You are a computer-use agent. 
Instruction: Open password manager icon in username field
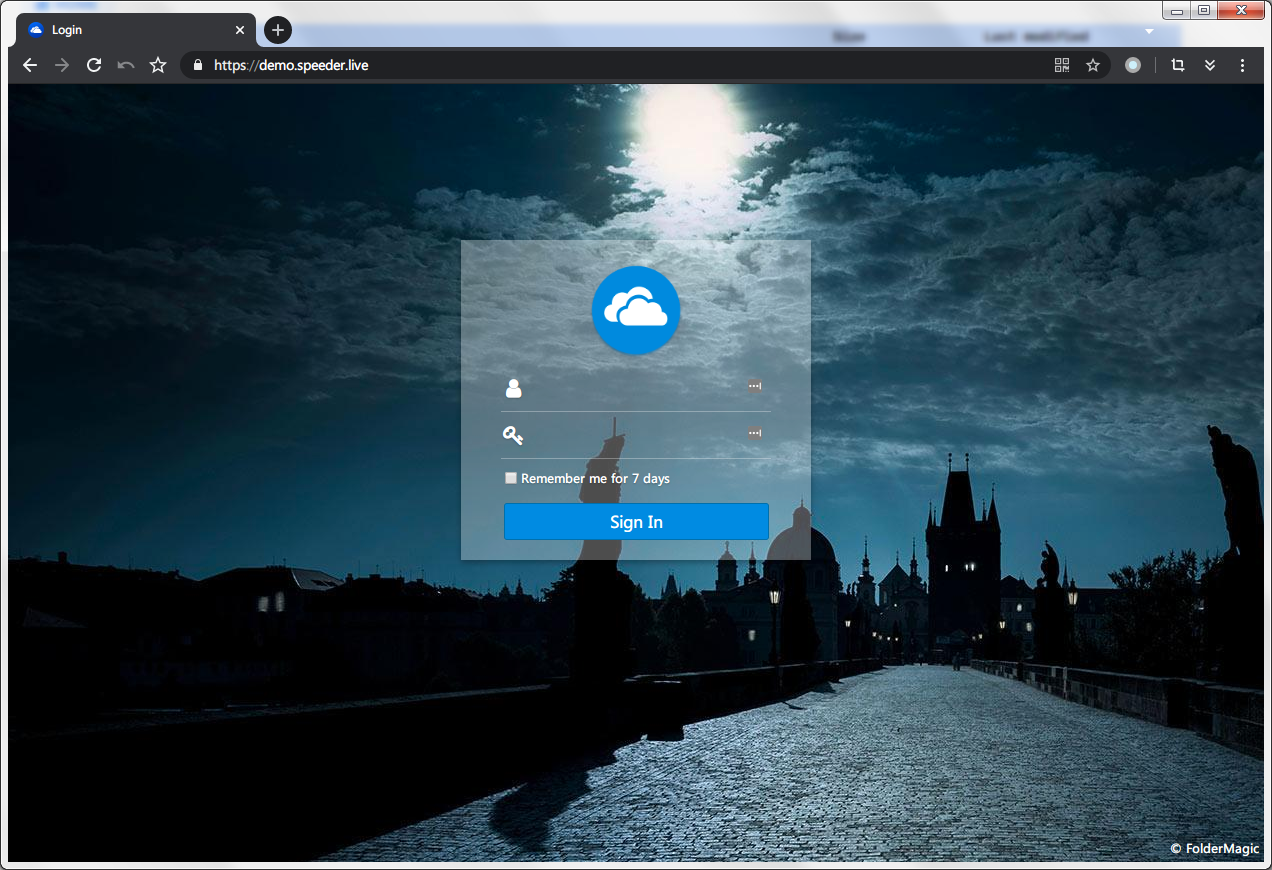point(754,386)
